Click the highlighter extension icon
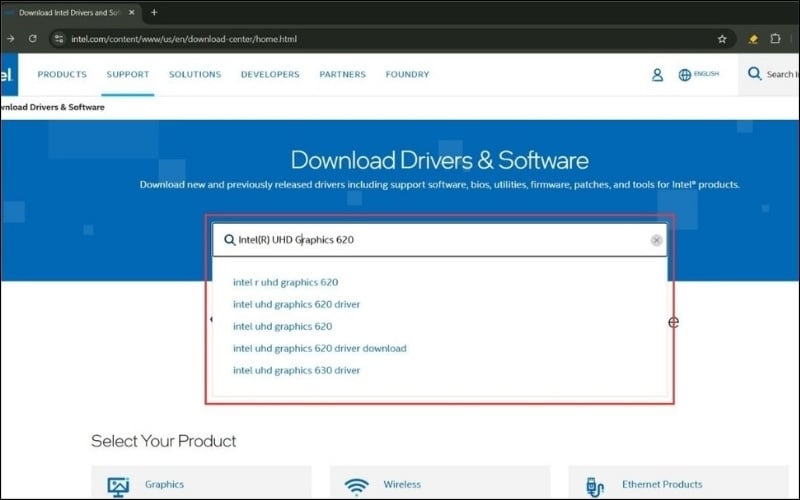 click(x=752, y=39)
